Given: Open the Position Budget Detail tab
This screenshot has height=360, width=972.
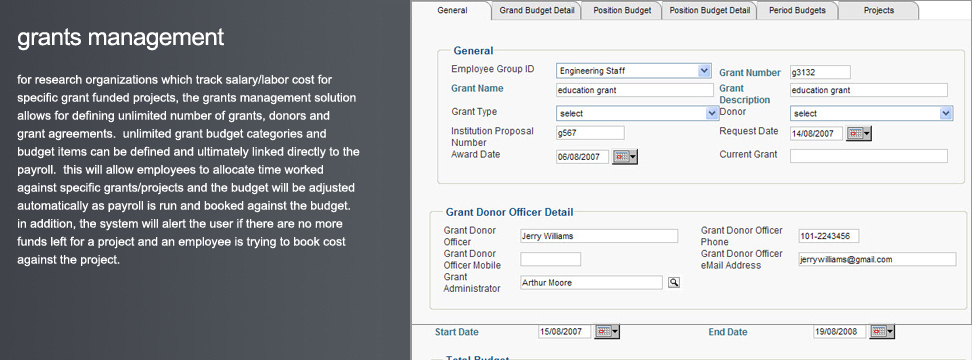Looking at the screenshot, I should point(709,11).
